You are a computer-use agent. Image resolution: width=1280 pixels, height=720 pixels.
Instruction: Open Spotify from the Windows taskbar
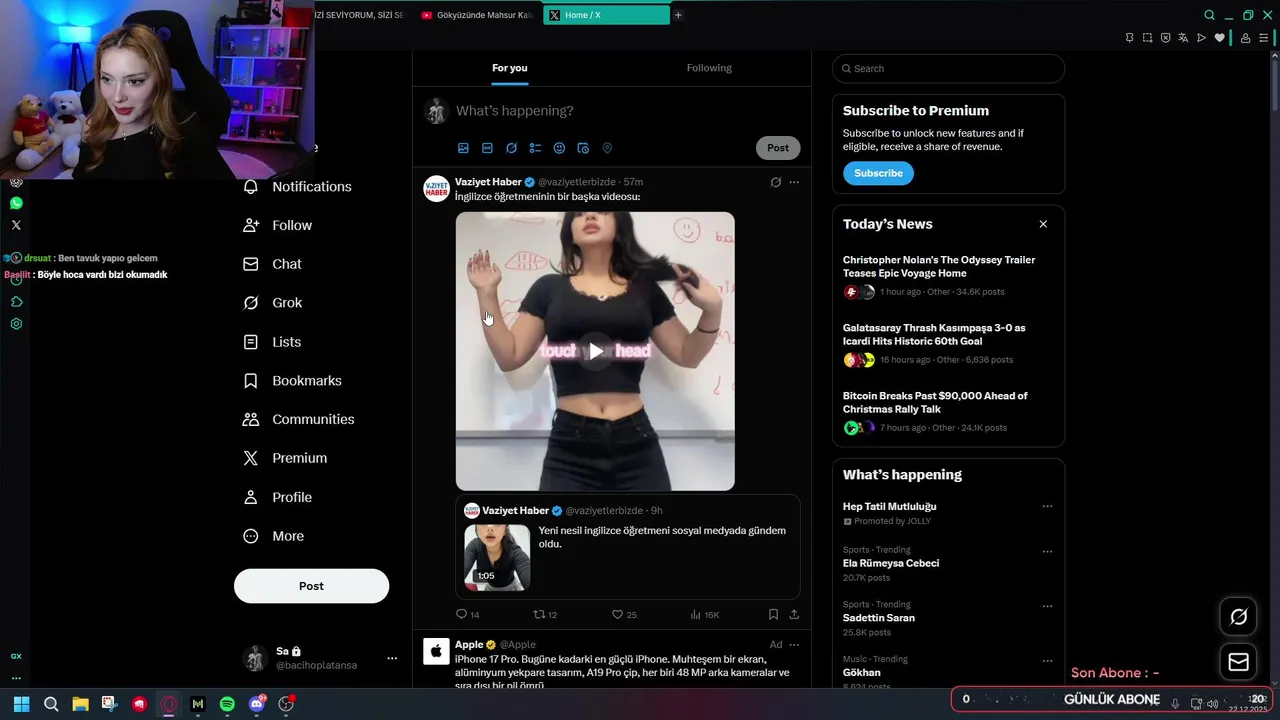coord(227,704)
